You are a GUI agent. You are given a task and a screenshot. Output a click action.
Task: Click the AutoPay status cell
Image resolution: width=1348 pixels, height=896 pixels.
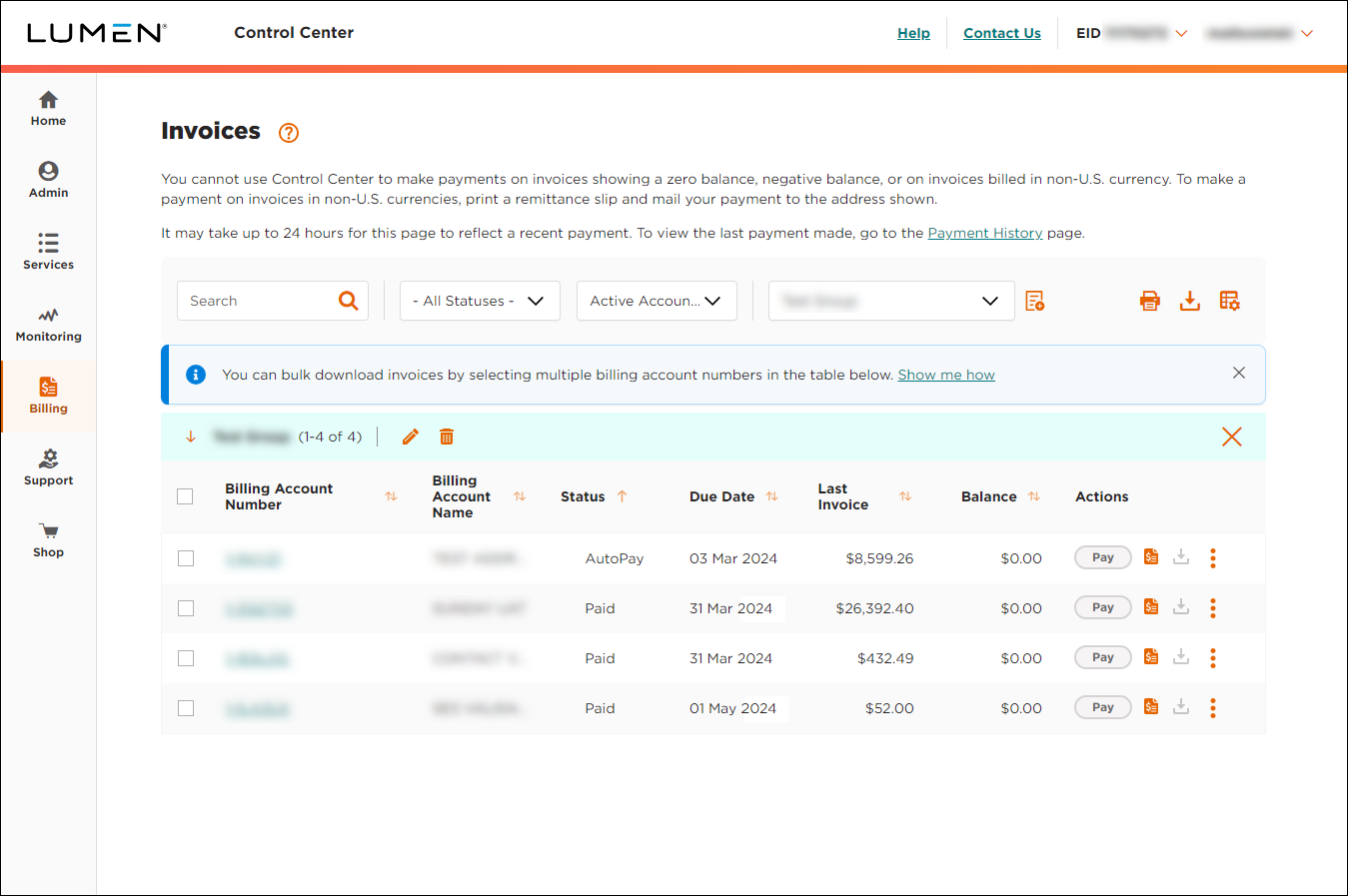(x=615, y=558)
